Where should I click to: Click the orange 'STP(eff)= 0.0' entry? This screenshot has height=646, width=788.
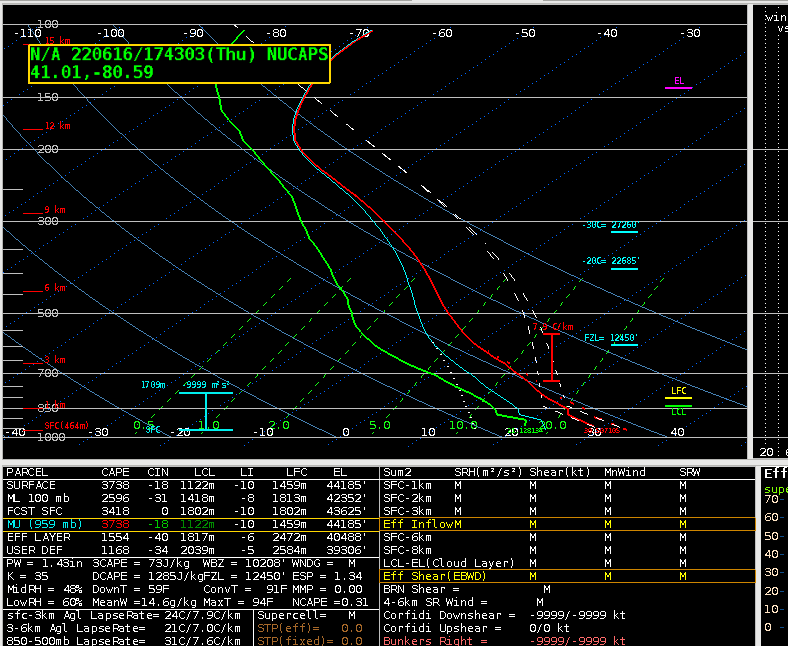(310, 628)
